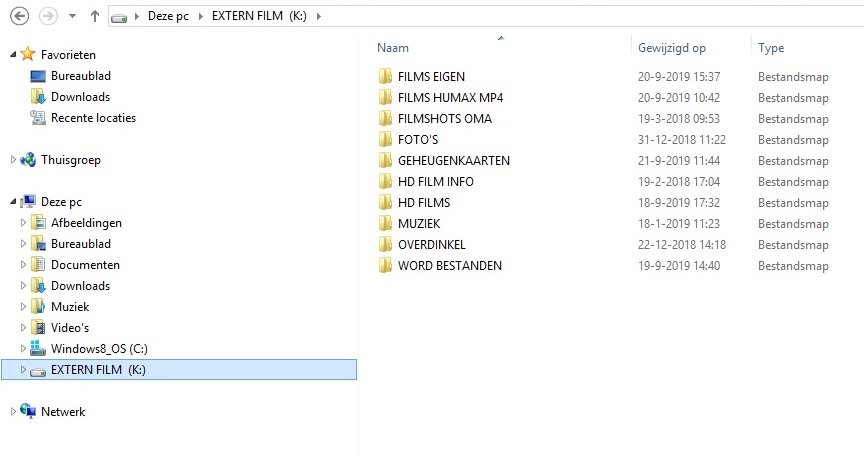Open the recent locations dropdown arrow

pyautogui.click(x=72, y=16)
